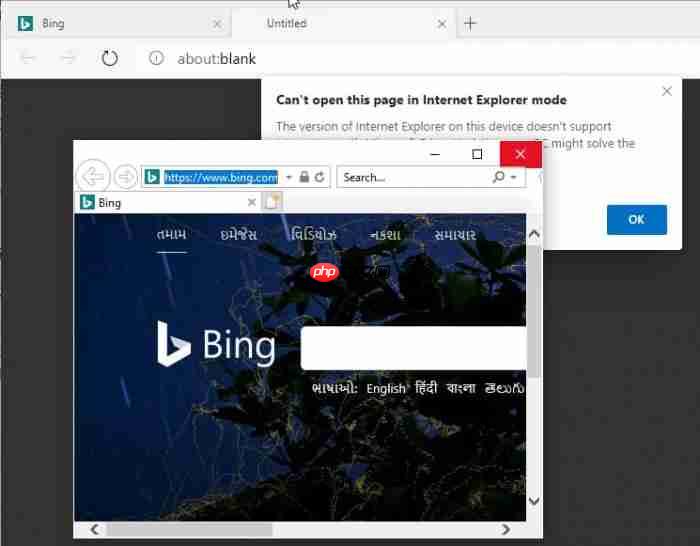The height and width of the screenshot is (546, 700).
Task: Switch Bing language to Telugu link
Action: pyautogui.click(x=504, y=388)
